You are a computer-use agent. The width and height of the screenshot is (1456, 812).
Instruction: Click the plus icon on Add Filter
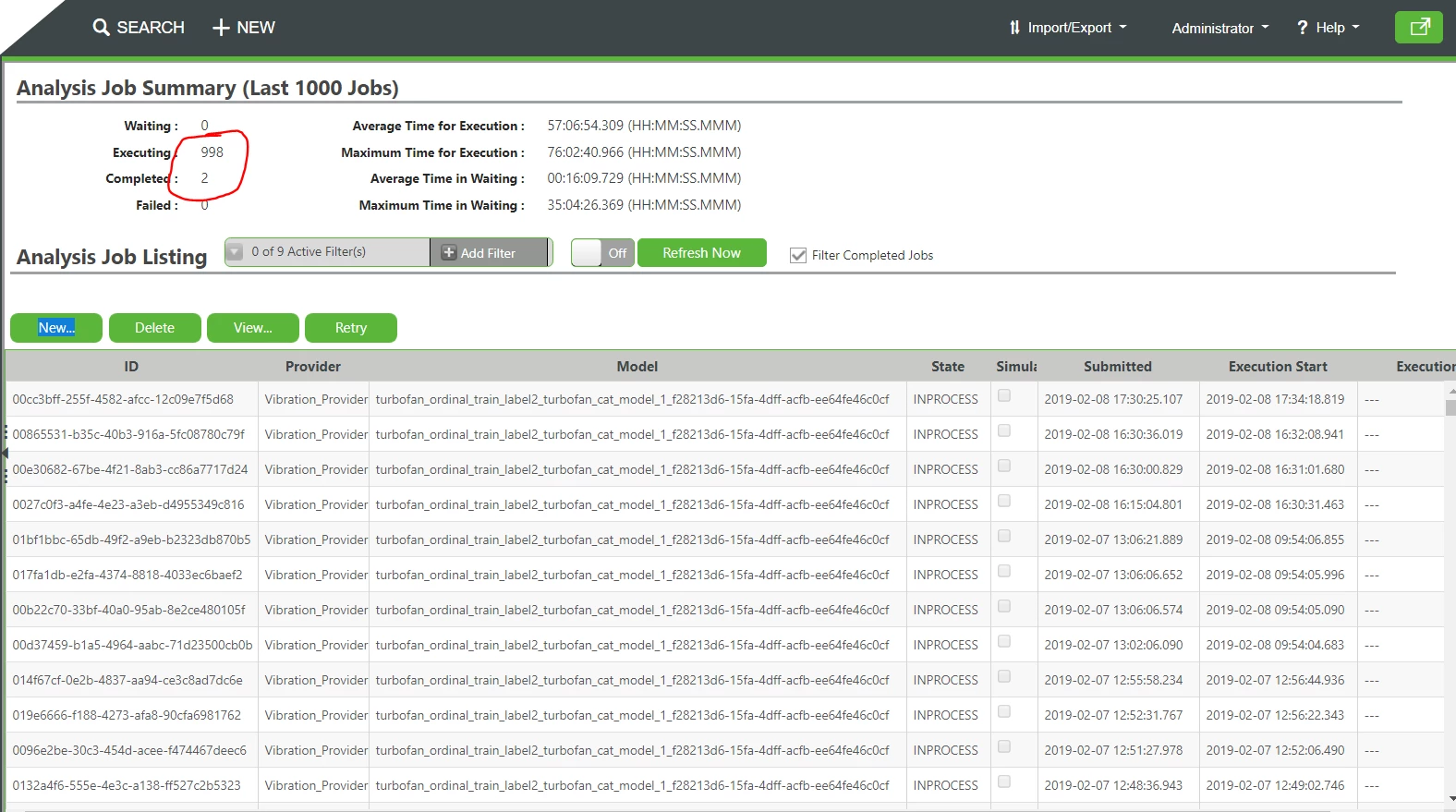point(449,252)
